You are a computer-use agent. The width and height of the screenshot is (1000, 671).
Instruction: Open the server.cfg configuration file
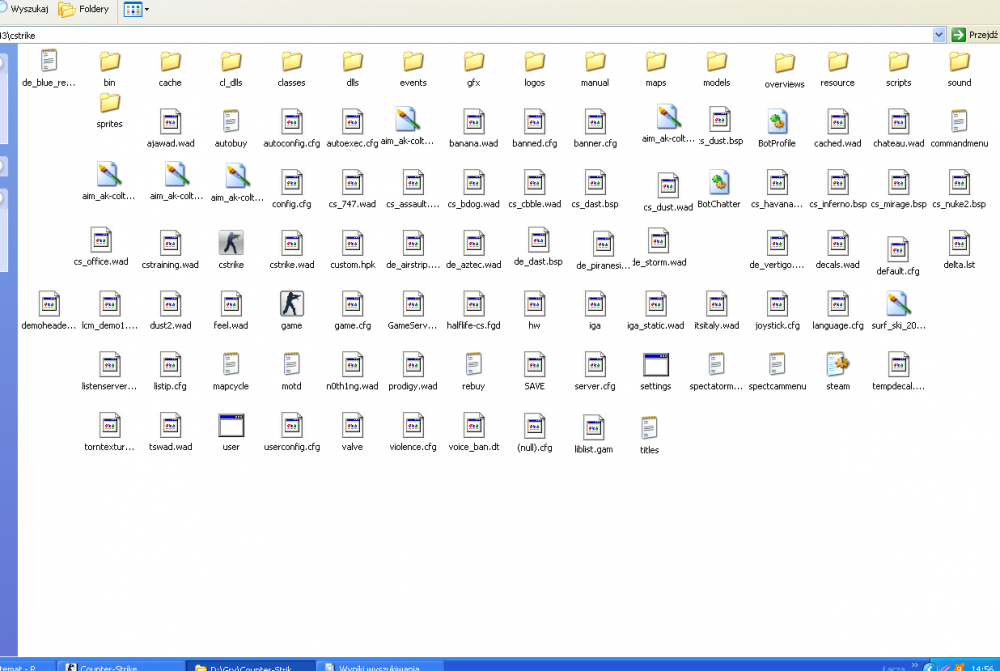tap(595, 365)
